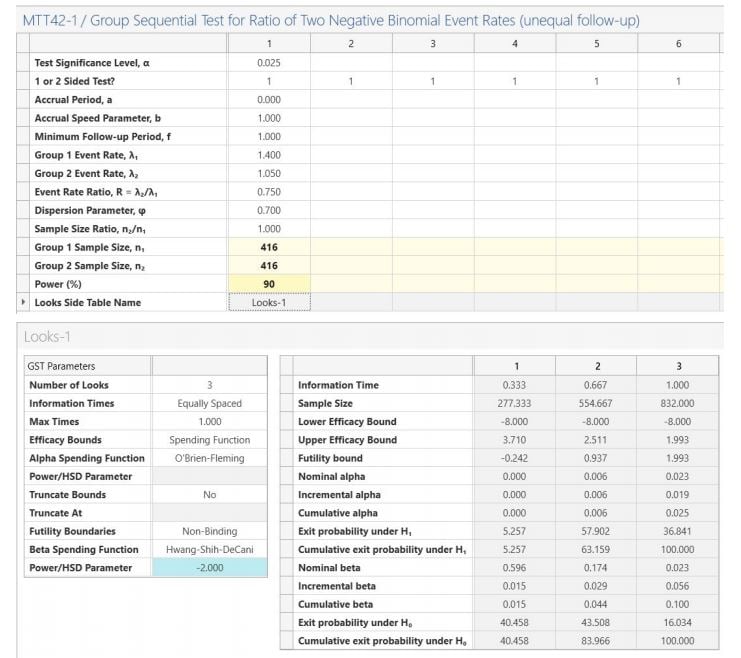Click Nominal beta value 0.596

[x=514, y=568]
